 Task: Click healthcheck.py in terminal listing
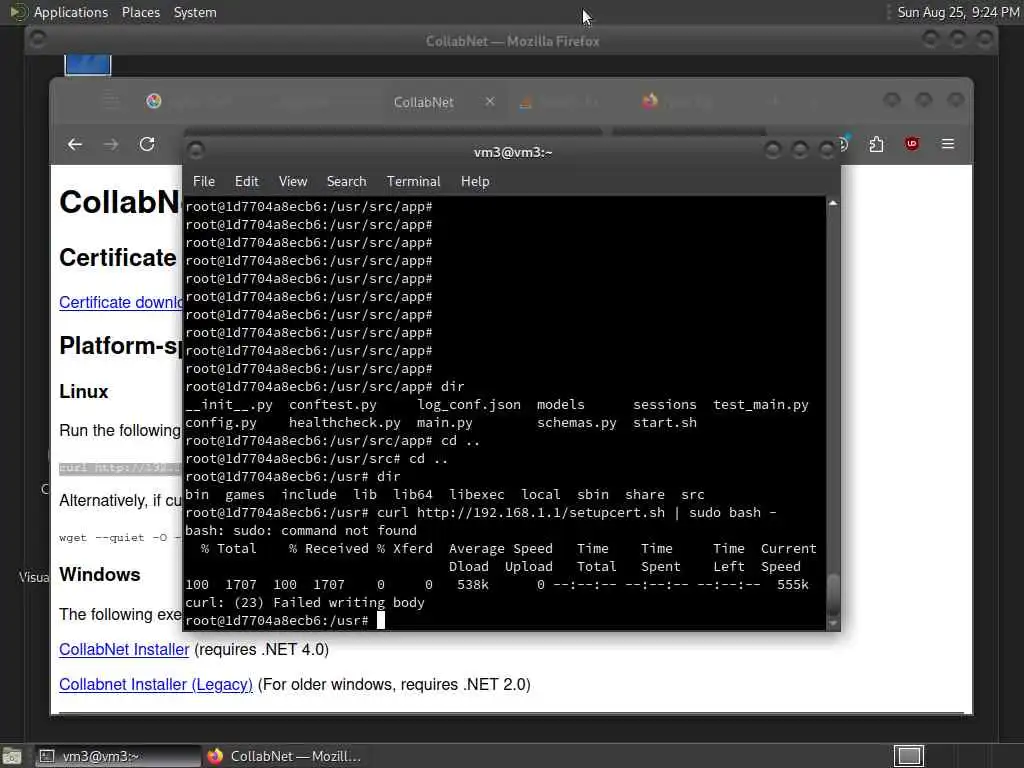[345, 423]
